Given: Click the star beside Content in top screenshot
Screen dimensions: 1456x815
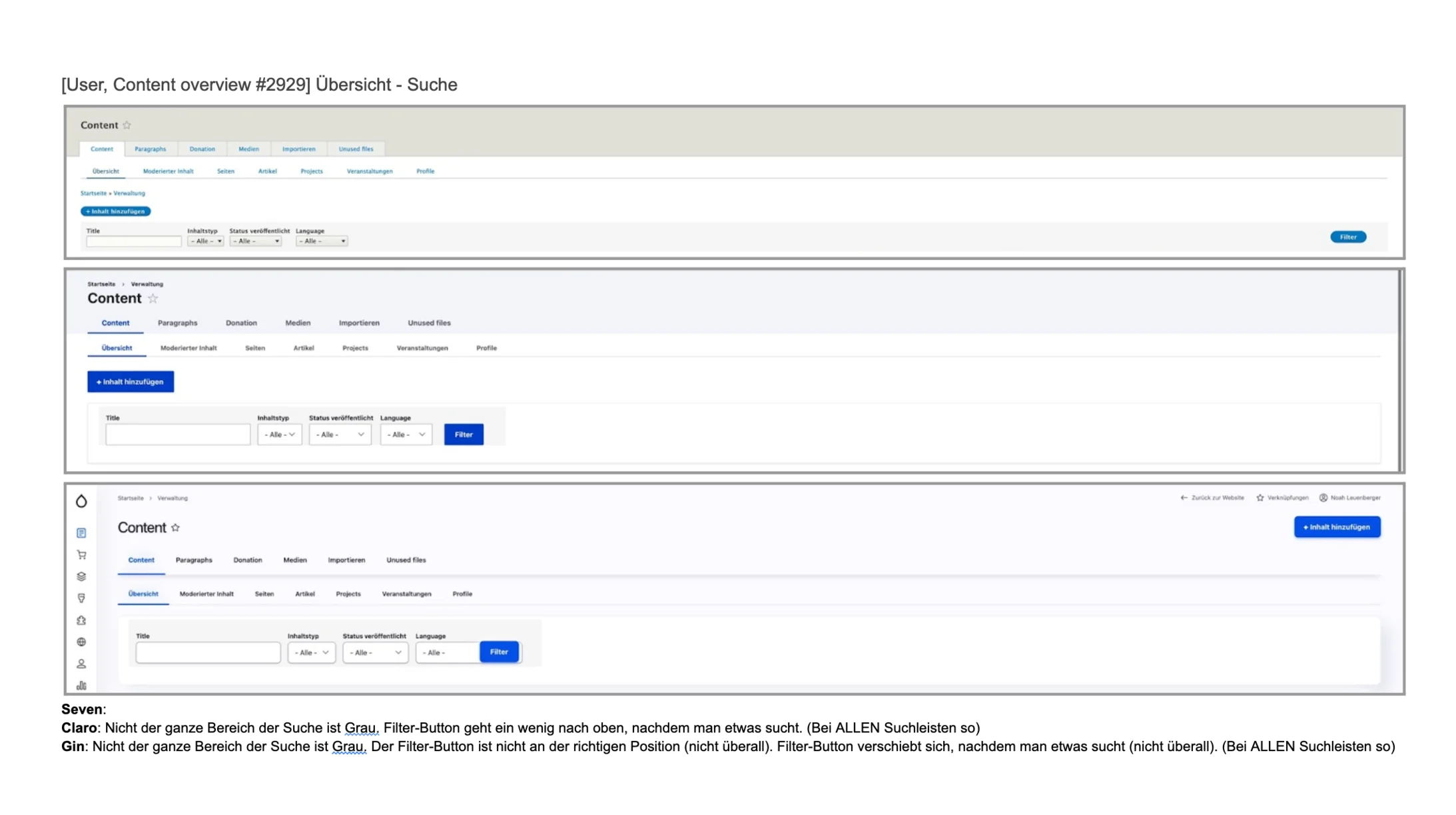Looking at the screenshot, I should (127, 125).
